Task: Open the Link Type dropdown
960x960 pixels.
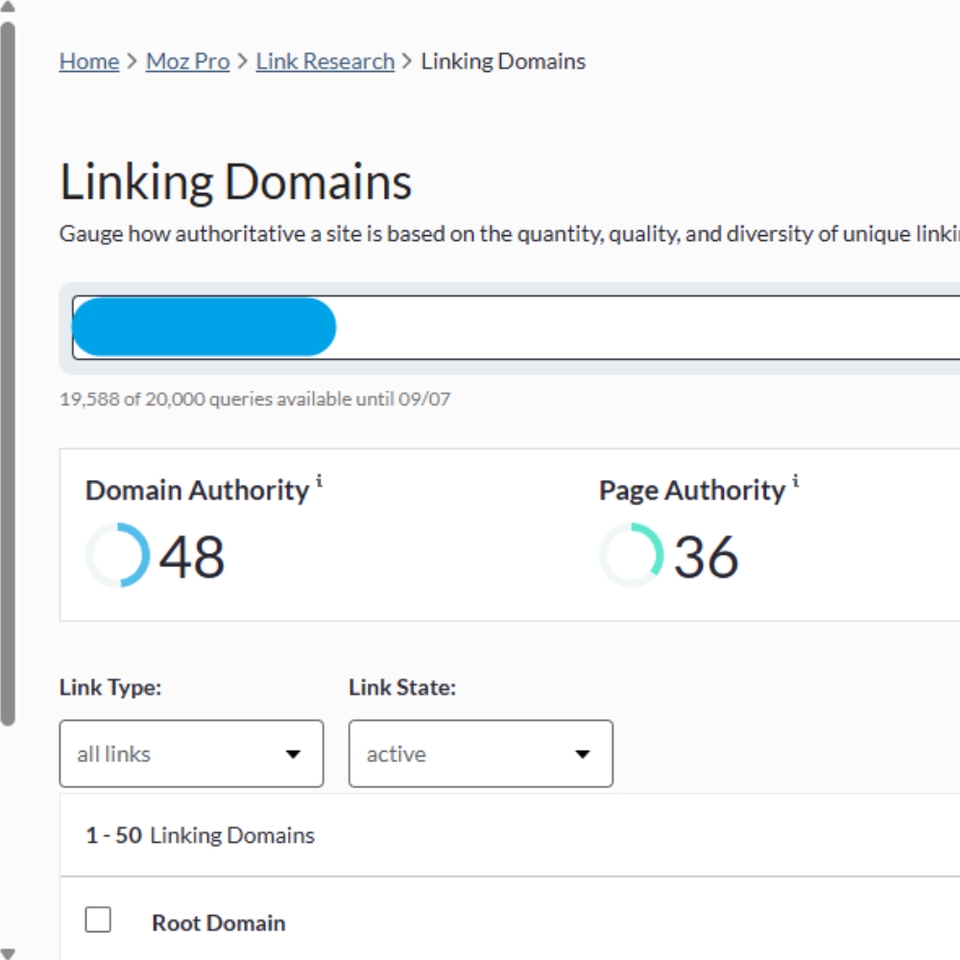Action: tap(191, 754)
